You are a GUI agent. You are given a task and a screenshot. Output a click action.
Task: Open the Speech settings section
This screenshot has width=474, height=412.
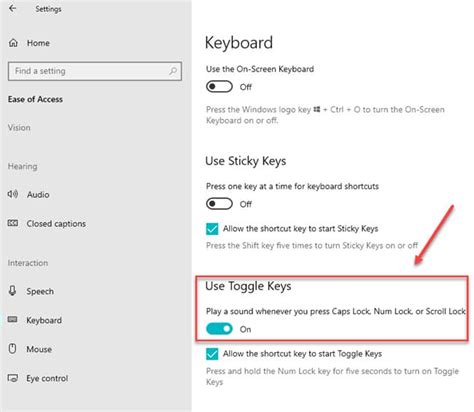point(40,291)
